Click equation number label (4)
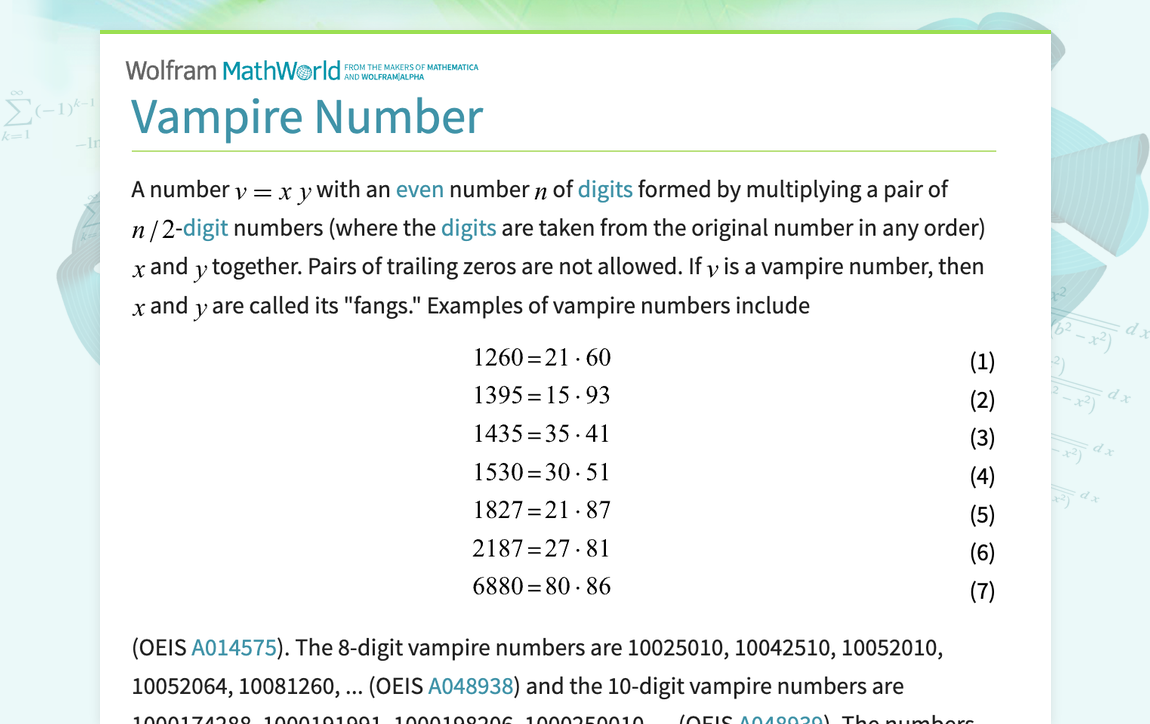1150x724 pixels. click(x=982, y=476)
